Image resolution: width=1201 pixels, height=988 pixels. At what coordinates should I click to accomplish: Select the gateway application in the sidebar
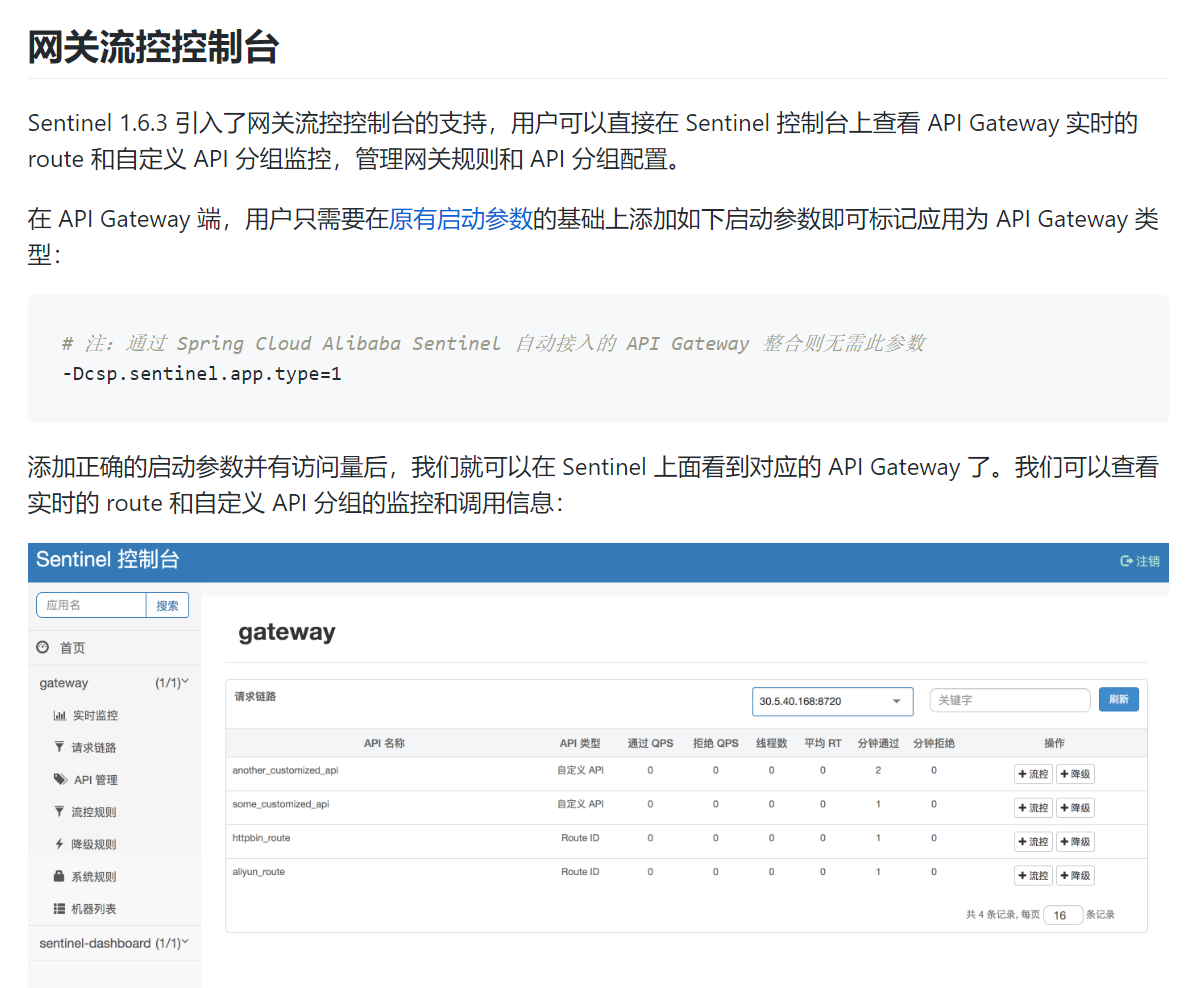click(x=63, y=682)
